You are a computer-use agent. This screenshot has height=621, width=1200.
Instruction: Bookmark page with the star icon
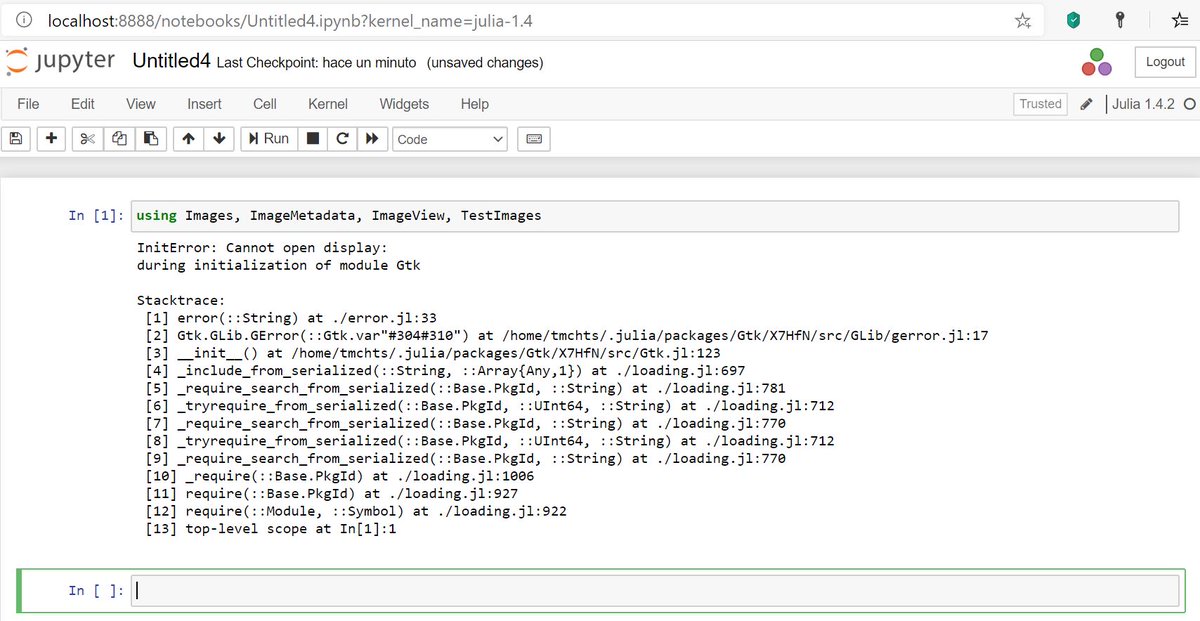pos(1023,20)
